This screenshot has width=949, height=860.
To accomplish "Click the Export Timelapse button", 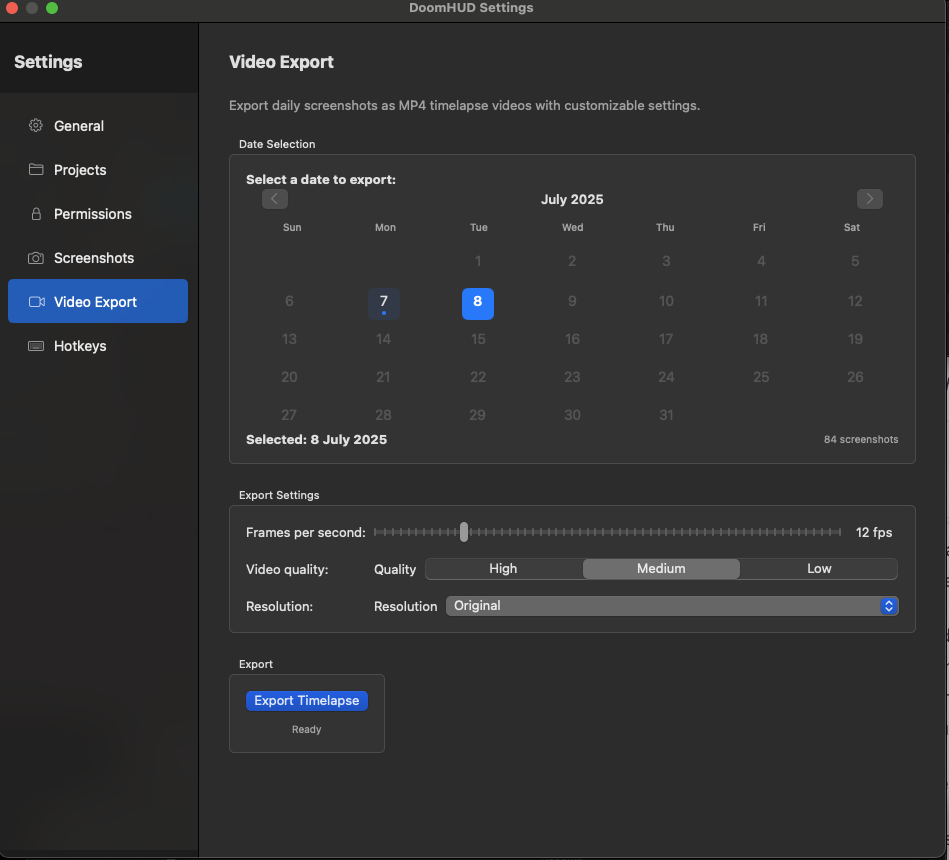I will pyautogui.click(x=307, y=701).
